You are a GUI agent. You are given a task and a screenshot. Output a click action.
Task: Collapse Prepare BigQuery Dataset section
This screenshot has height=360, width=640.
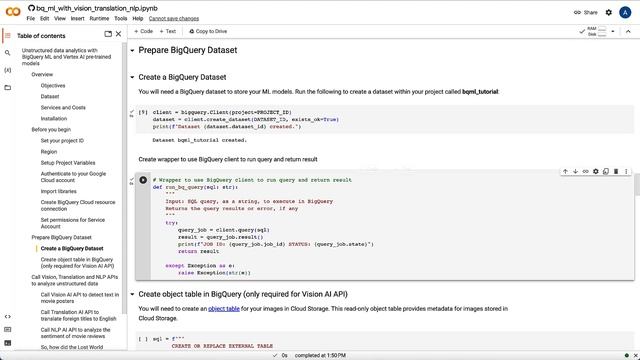click(x=132, y=51)
